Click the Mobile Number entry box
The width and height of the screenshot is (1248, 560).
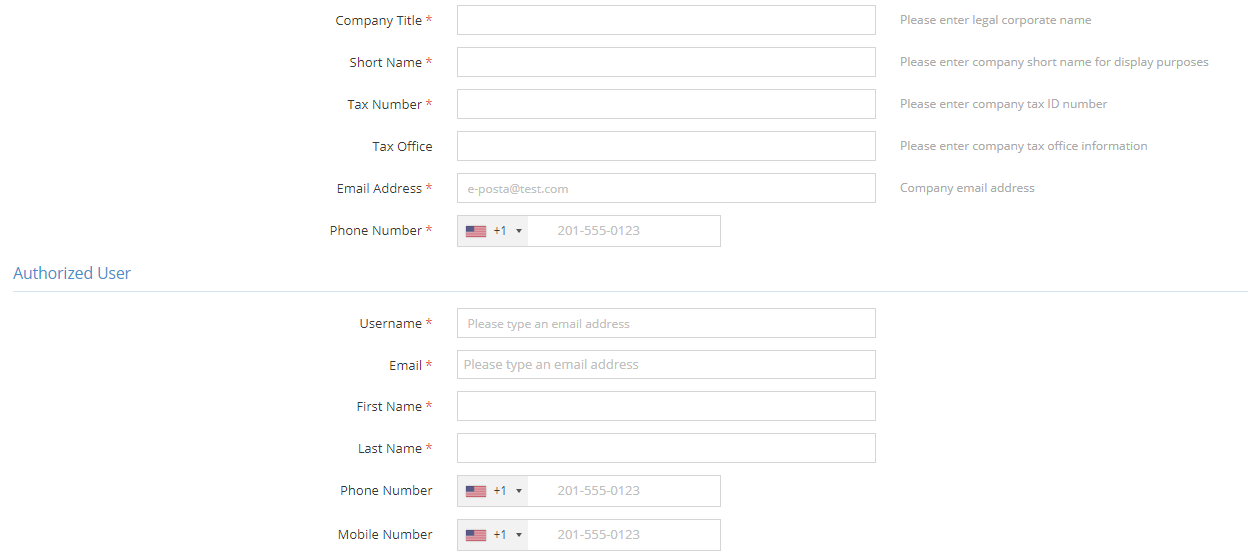[624, 535]
